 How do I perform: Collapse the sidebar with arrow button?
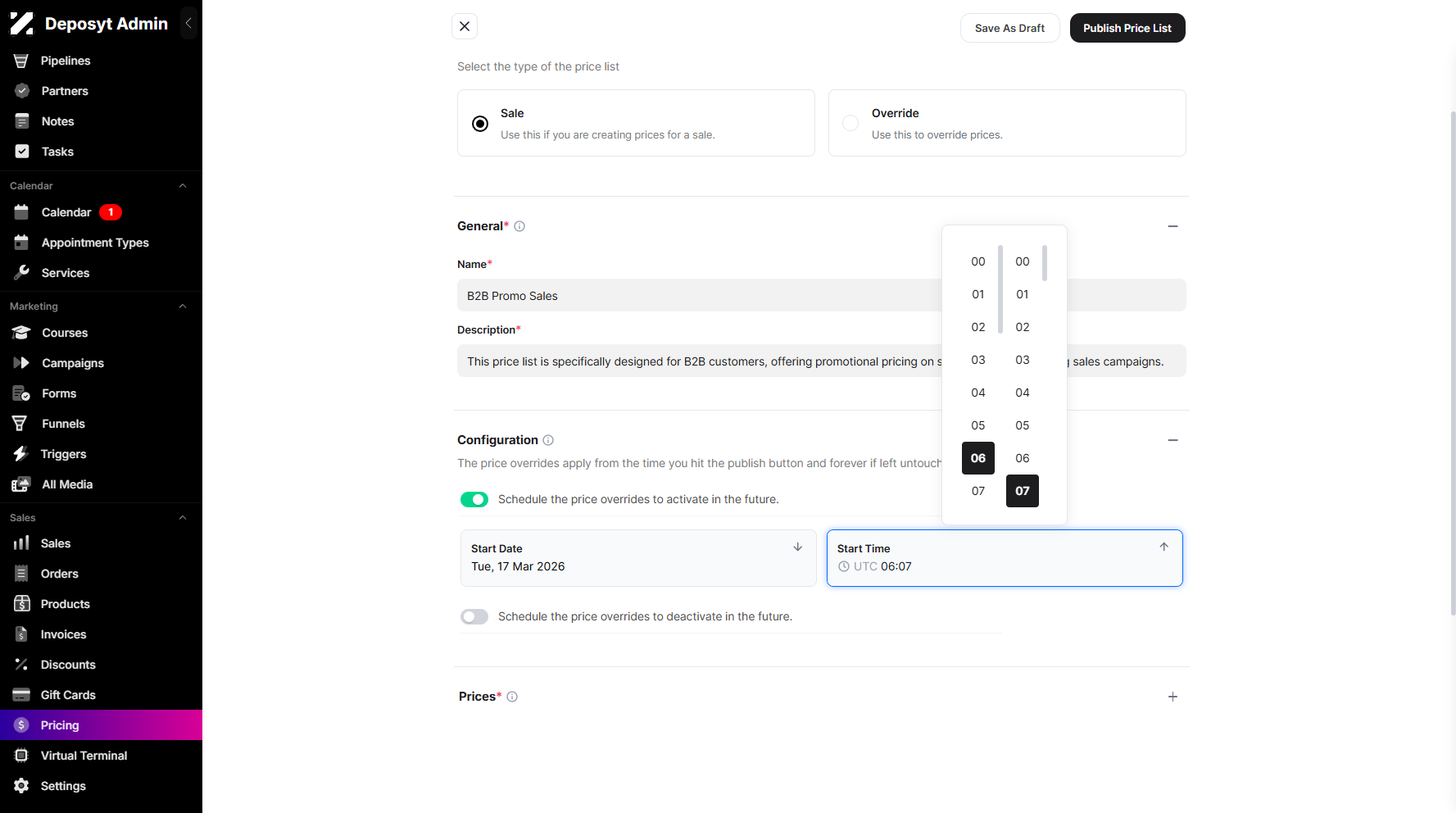click(x=188, y=23)
